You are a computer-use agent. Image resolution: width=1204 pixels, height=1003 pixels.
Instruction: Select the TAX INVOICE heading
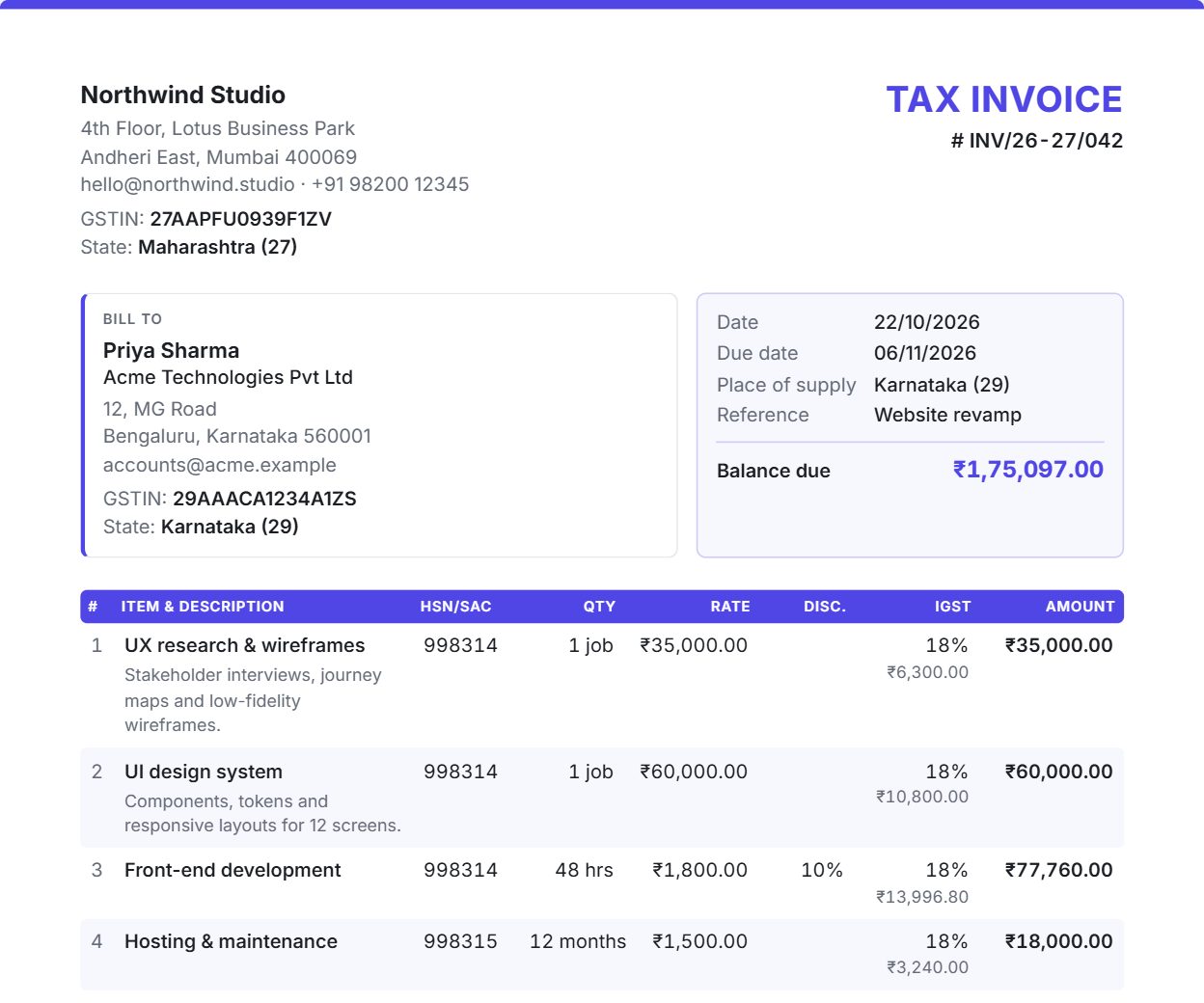pyautogui.click(x=1004, y=99)
